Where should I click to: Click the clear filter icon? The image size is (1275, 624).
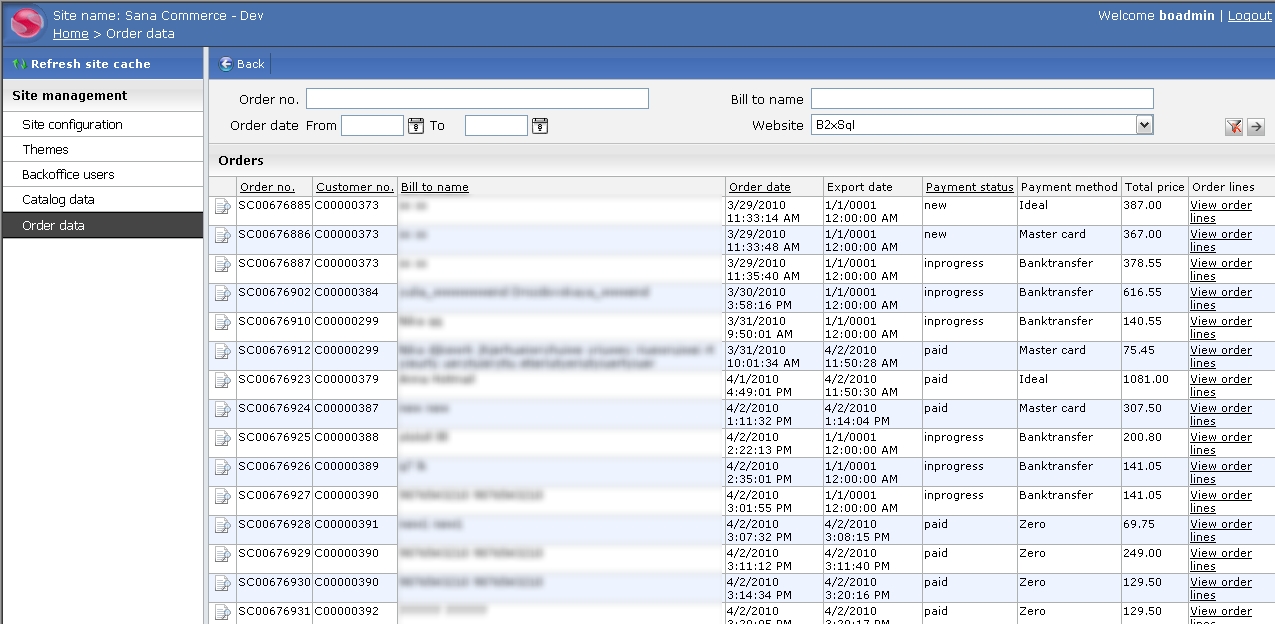(x=1234, y=127)
